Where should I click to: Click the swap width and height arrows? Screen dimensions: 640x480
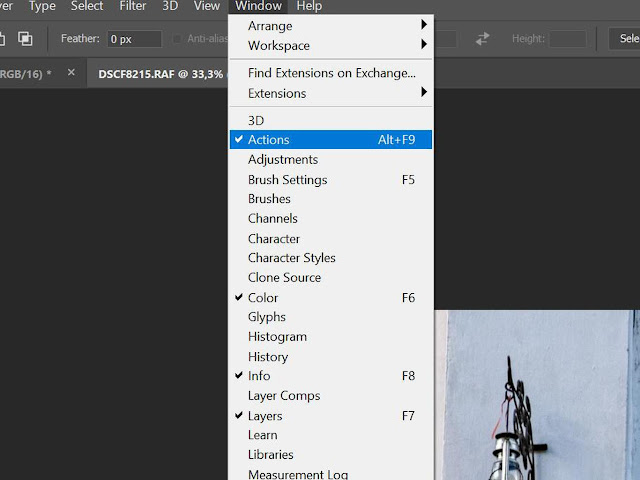482,39
